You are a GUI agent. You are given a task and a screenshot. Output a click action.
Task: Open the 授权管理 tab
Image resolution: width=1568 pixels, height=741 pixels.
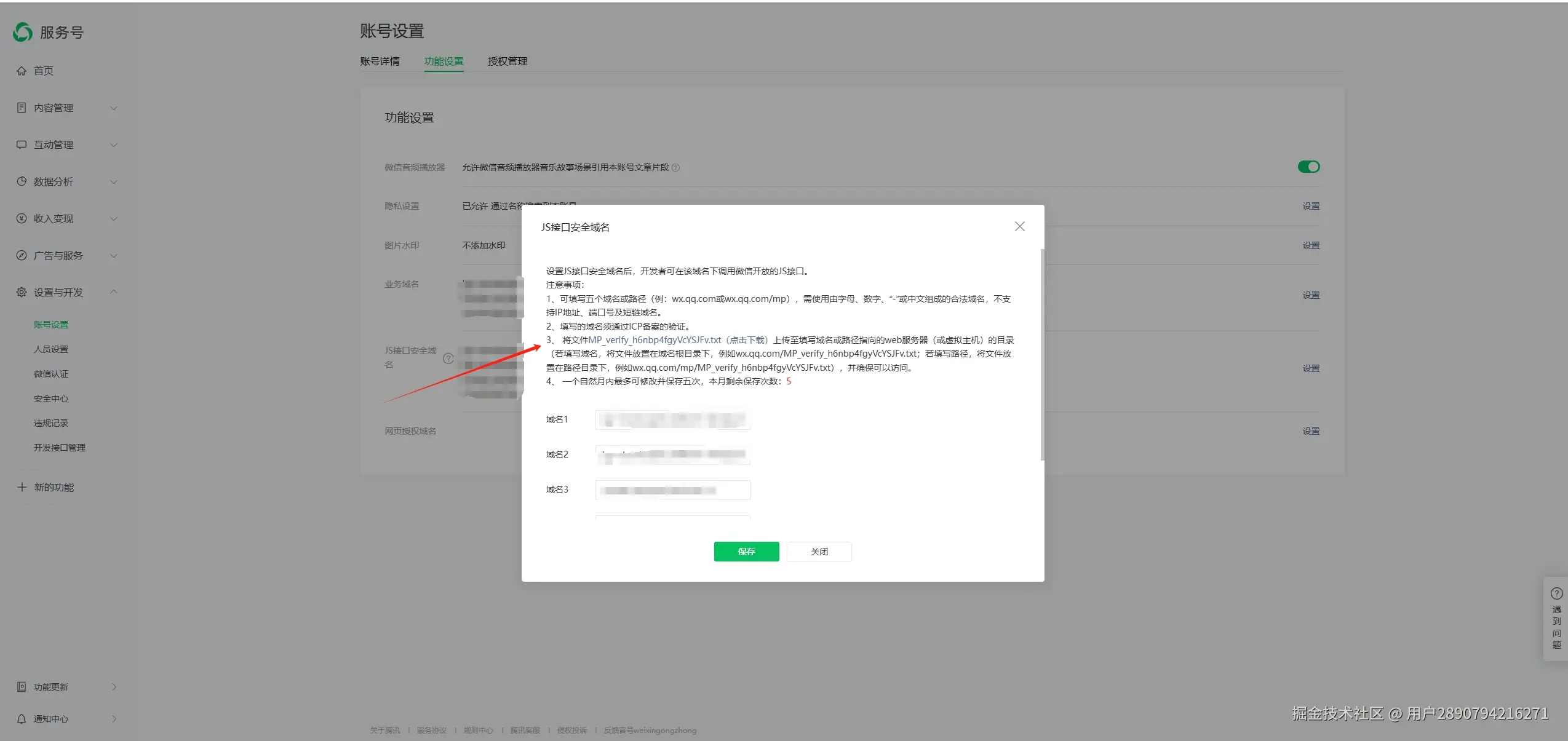(507, 61)
